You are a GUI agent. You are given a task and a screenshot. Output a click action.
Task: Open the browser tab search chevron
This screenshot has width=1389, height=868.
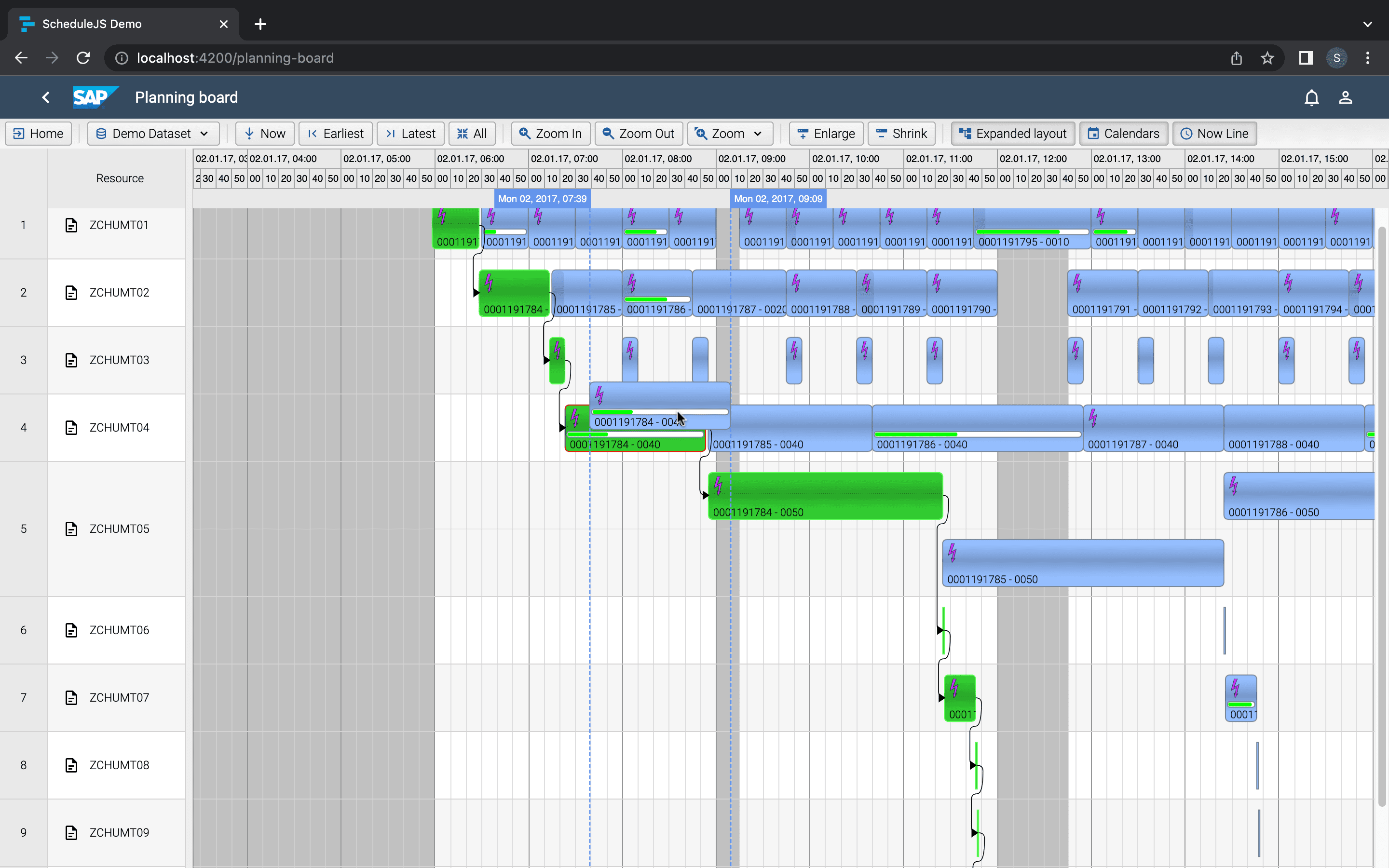(x=1368, y=24)
